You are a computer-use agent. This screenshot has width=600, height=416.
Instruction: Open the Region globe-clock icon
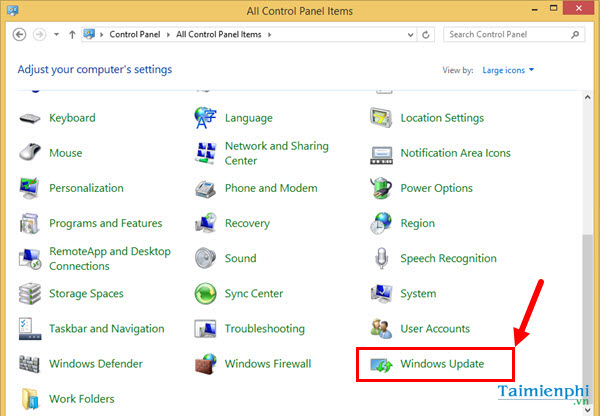[x=381, y=223]
